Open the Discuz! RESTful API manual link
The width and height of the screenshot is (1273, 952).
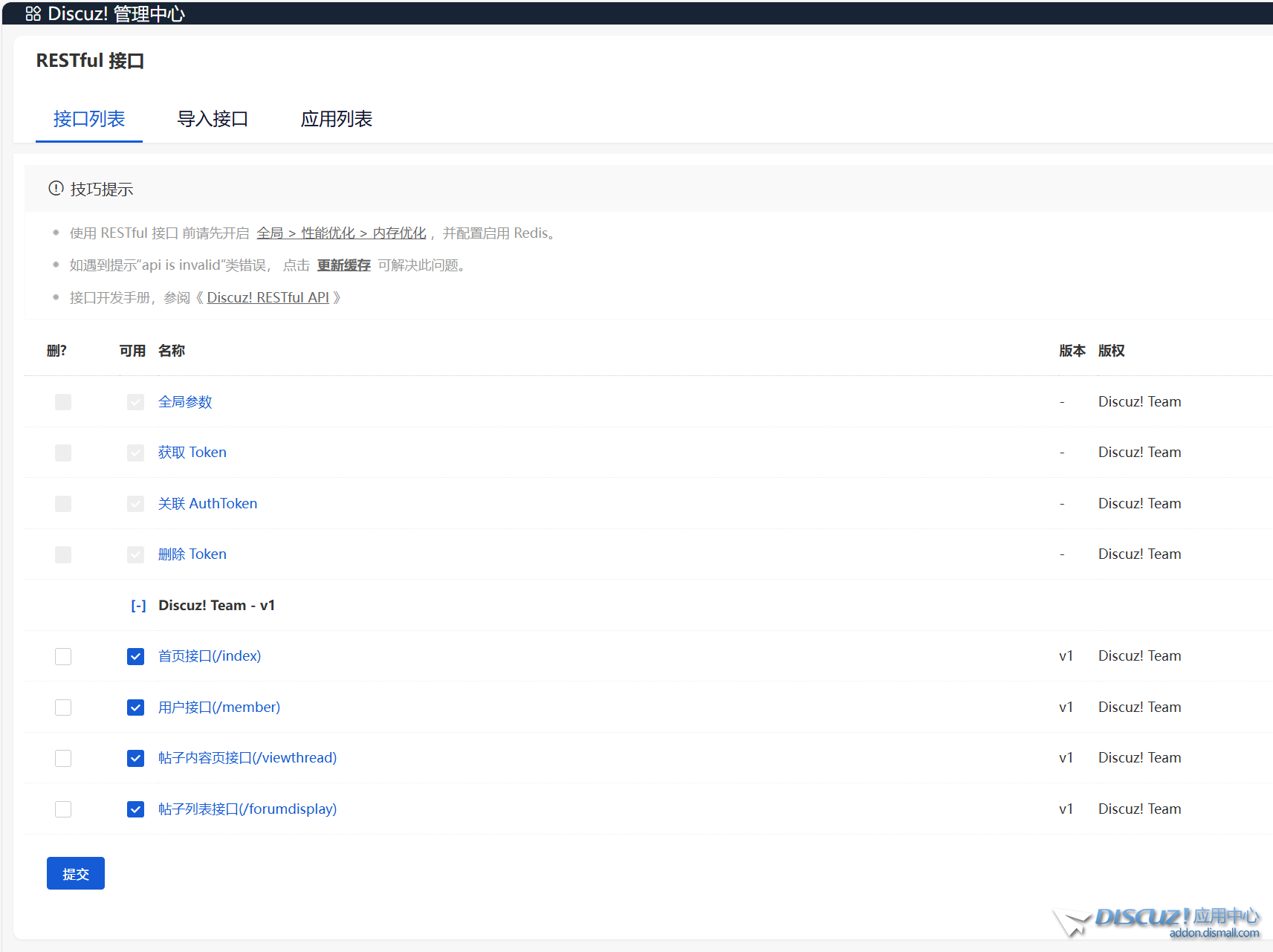pos(268,298)
